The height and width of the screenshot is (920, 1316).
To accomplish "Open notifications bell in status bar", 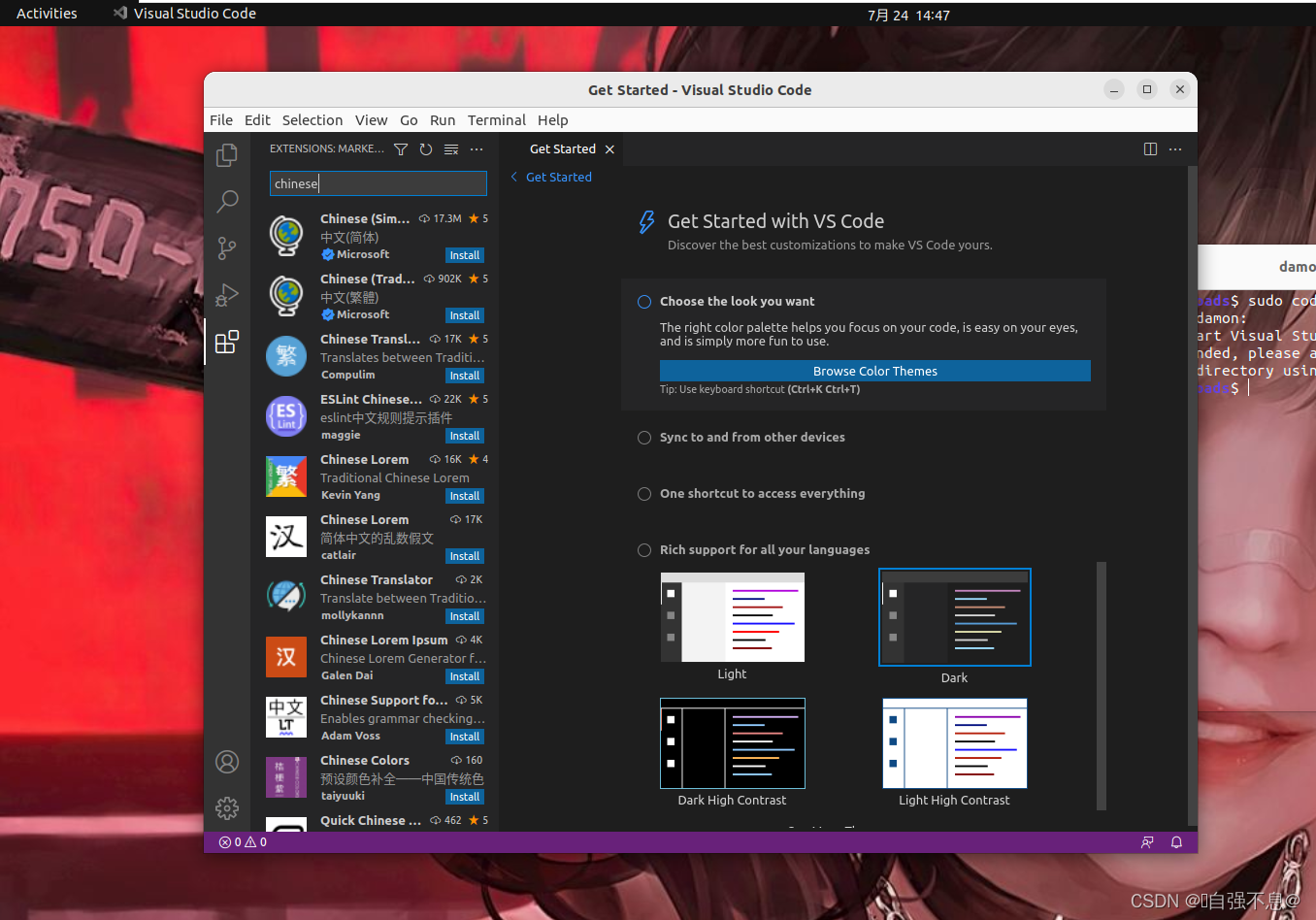I will pyautogui.click(x=1176, y=842).
